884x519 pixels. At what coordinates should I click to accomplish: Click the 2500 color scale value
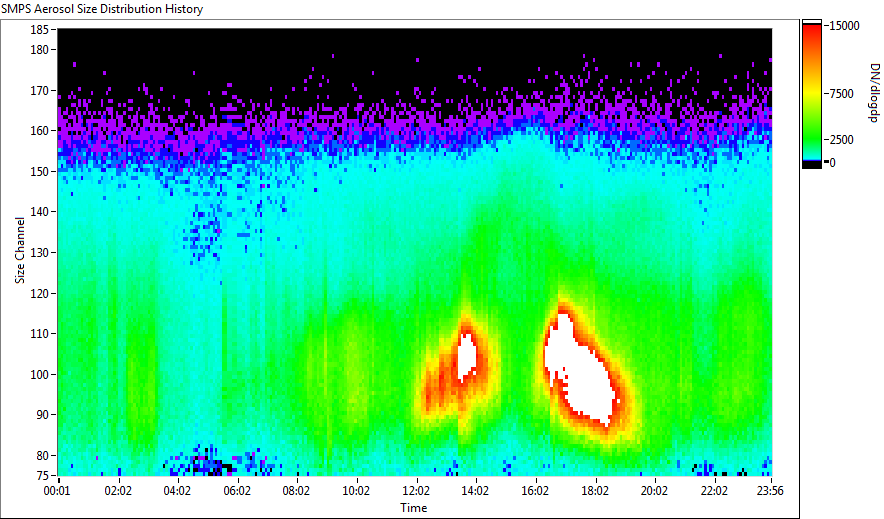pyautogui.click(x=841, y=140)
